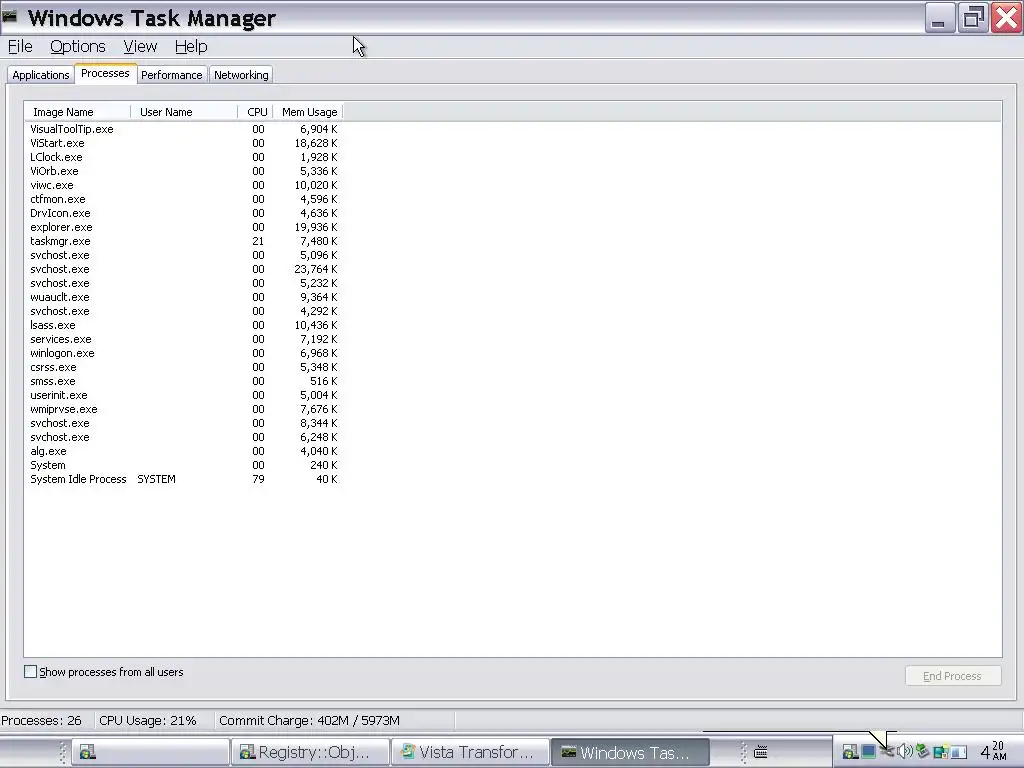Click the tray icon left of the clock
Screen dimensions: 1024x768
[x=959, y=752]
